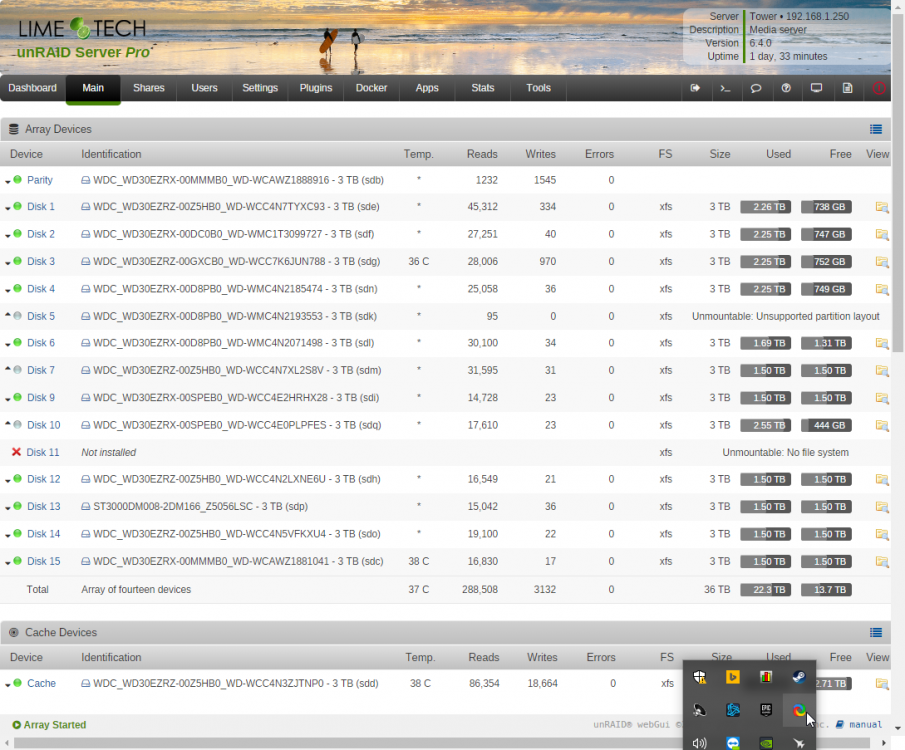Open the Parity device link
The width and height of the screenshot is (905, 750).
(40, 180)
